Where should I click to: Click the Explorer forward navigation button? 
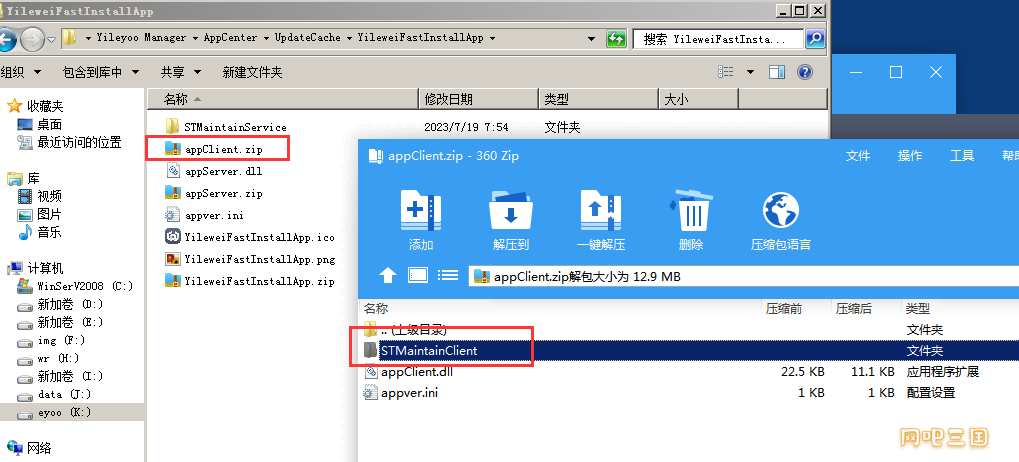click(x=32, y=40)
